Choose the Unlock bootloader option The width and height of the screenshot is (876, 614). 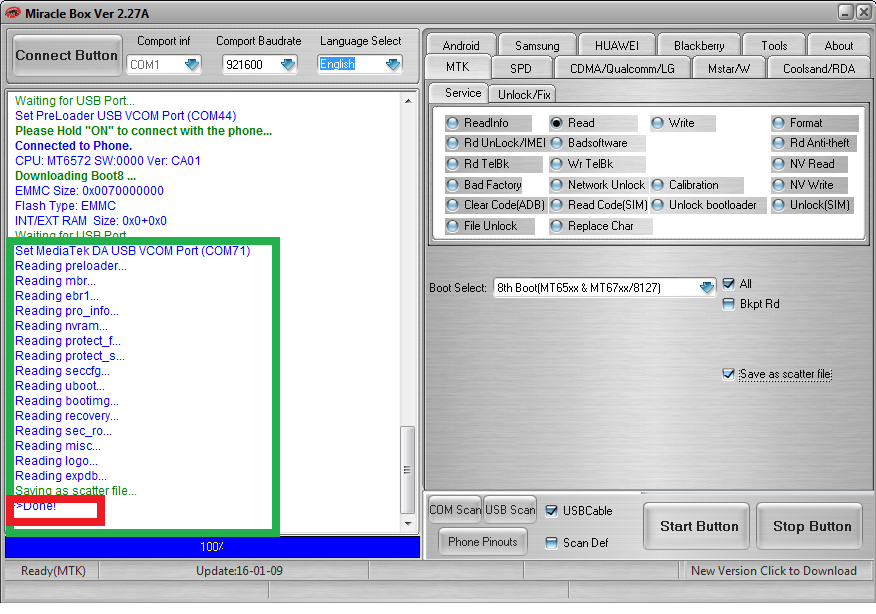708,205
